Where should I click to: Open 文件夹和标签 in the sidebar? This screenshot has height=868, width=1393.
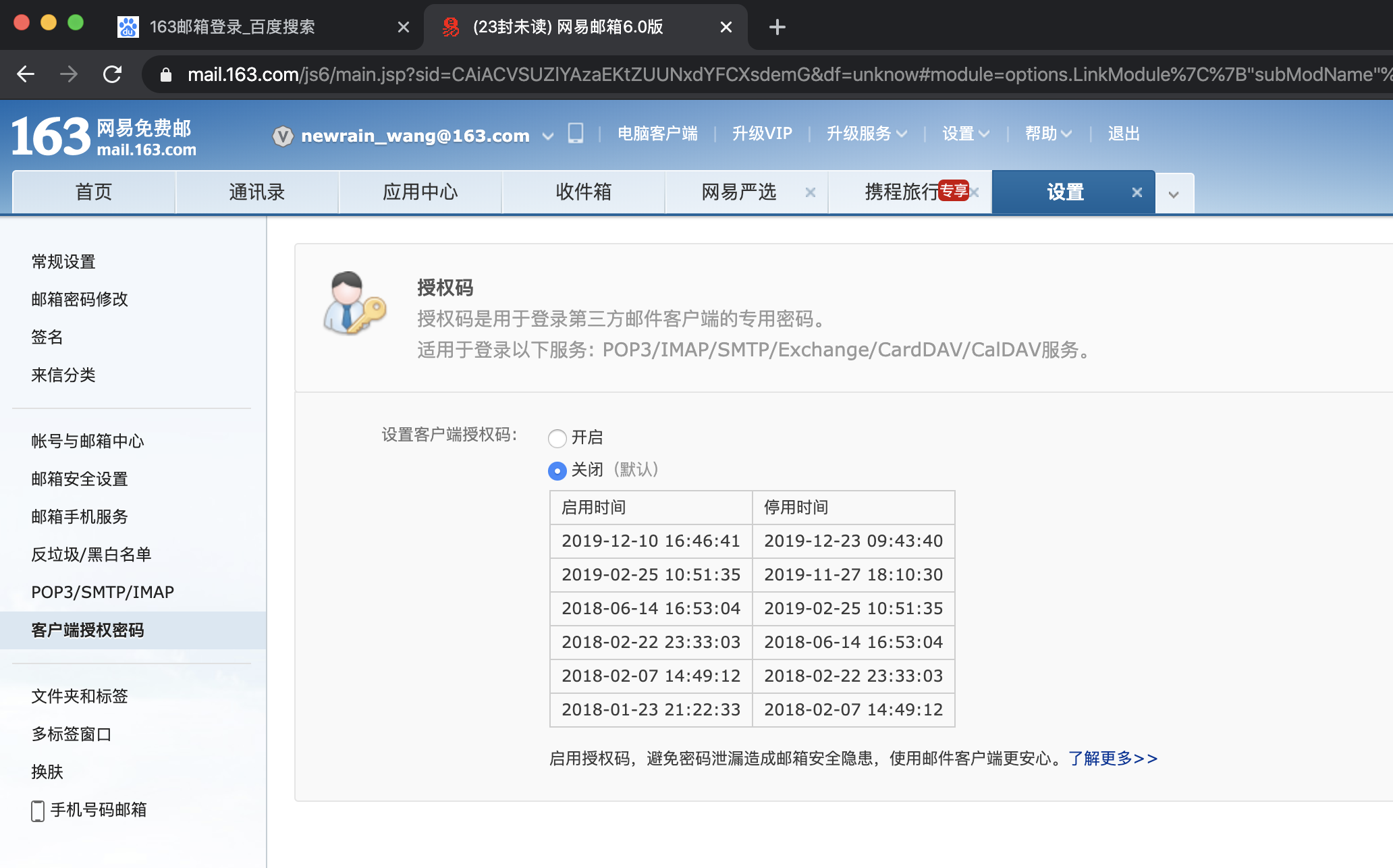click(x=80, y=697)
